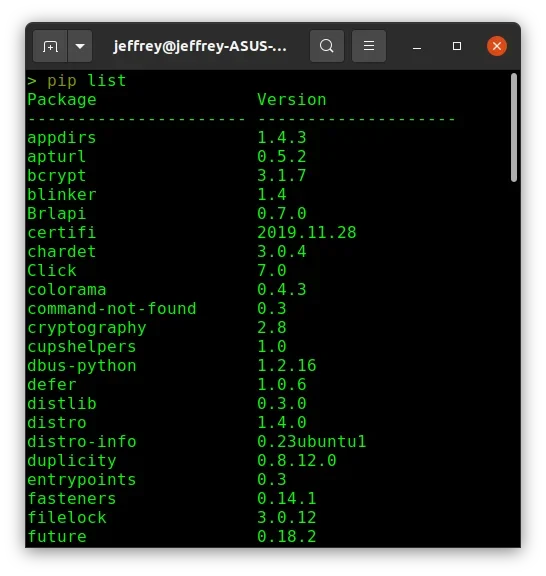Click the terminal vertical scrollbar handle
Screen dimensions: 546x576
click(x=514, y=127)
